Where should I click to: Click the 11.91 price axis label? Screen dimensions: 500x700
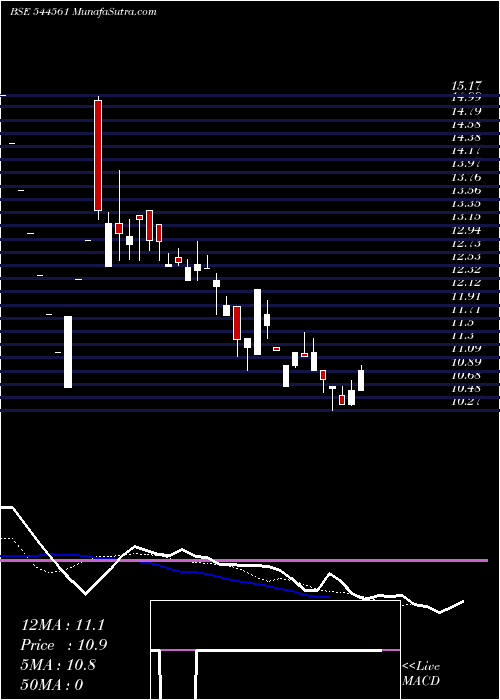[x=466, y=296]
